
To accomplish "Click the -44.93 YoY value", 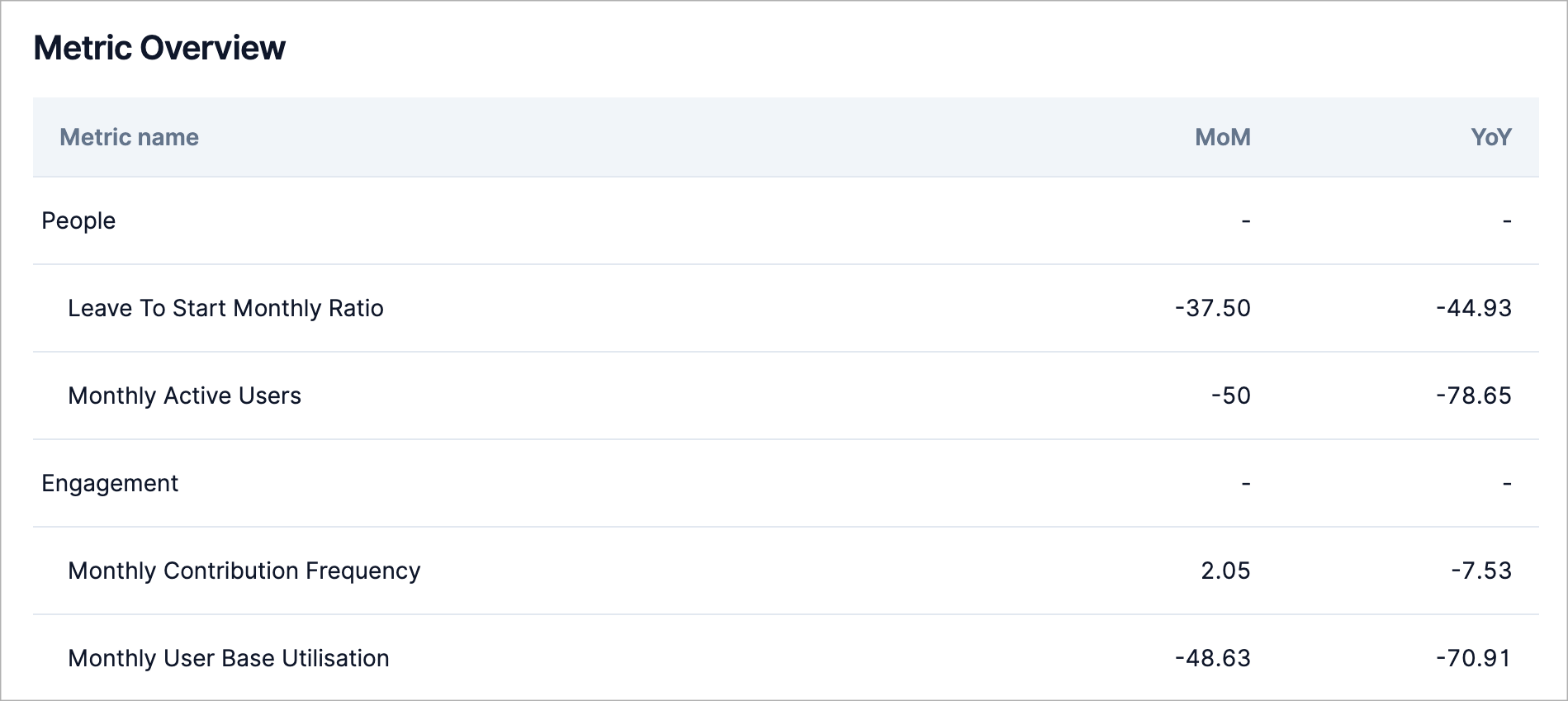I will 1474,308.
